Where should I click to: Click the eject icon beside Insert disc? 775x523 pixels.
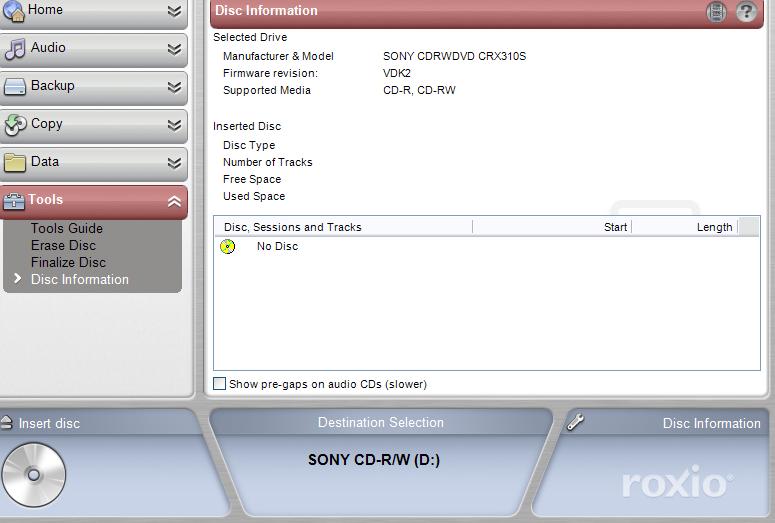(6, 423)
